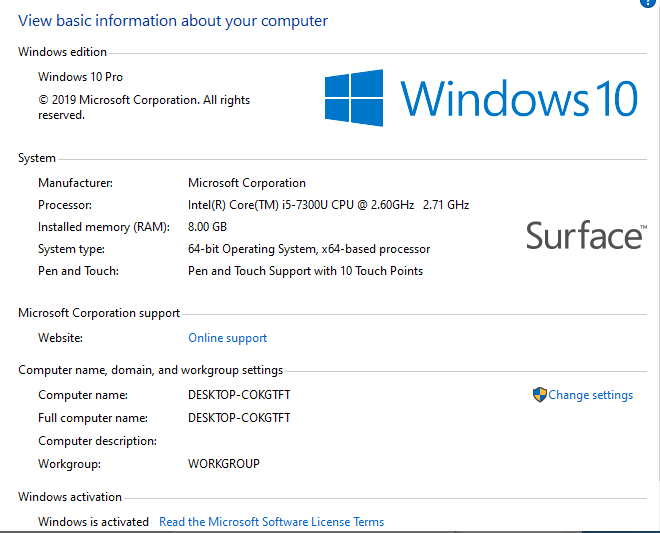Click the Windows 10 wordmark text
The width and height of the screenshot is (660, 533).
click(x=518, y=99)
